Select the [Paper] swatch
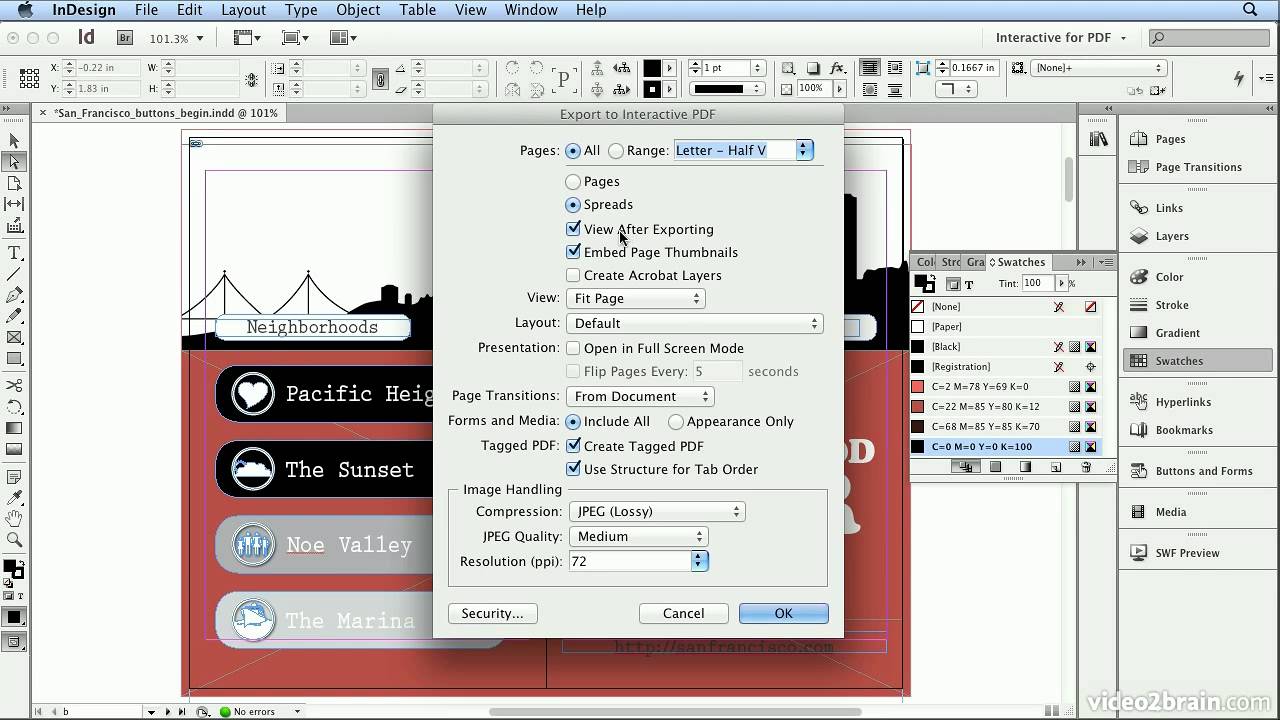 click(x=1005, y=327)
